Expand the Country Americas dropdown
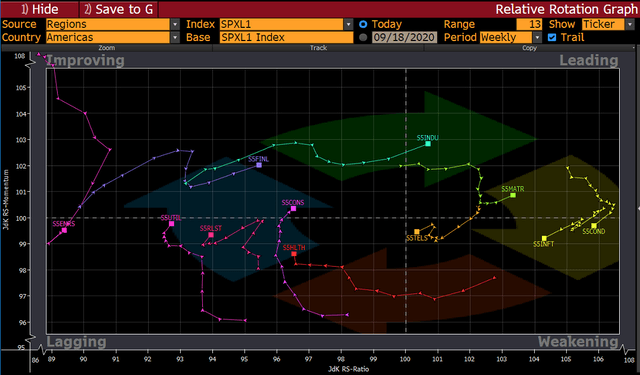This screenshot has width=640, height=375. point(175,38)
